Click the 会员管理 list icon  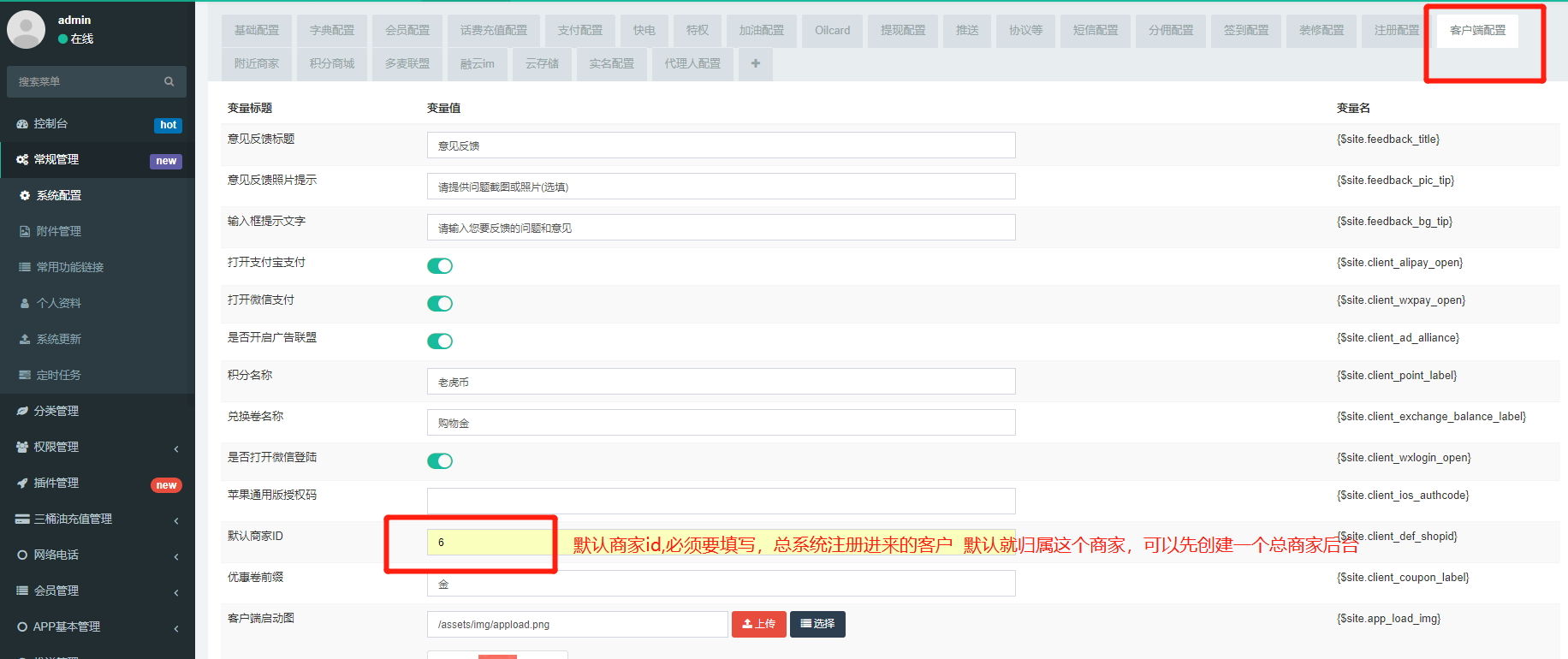tap(22, 591)
